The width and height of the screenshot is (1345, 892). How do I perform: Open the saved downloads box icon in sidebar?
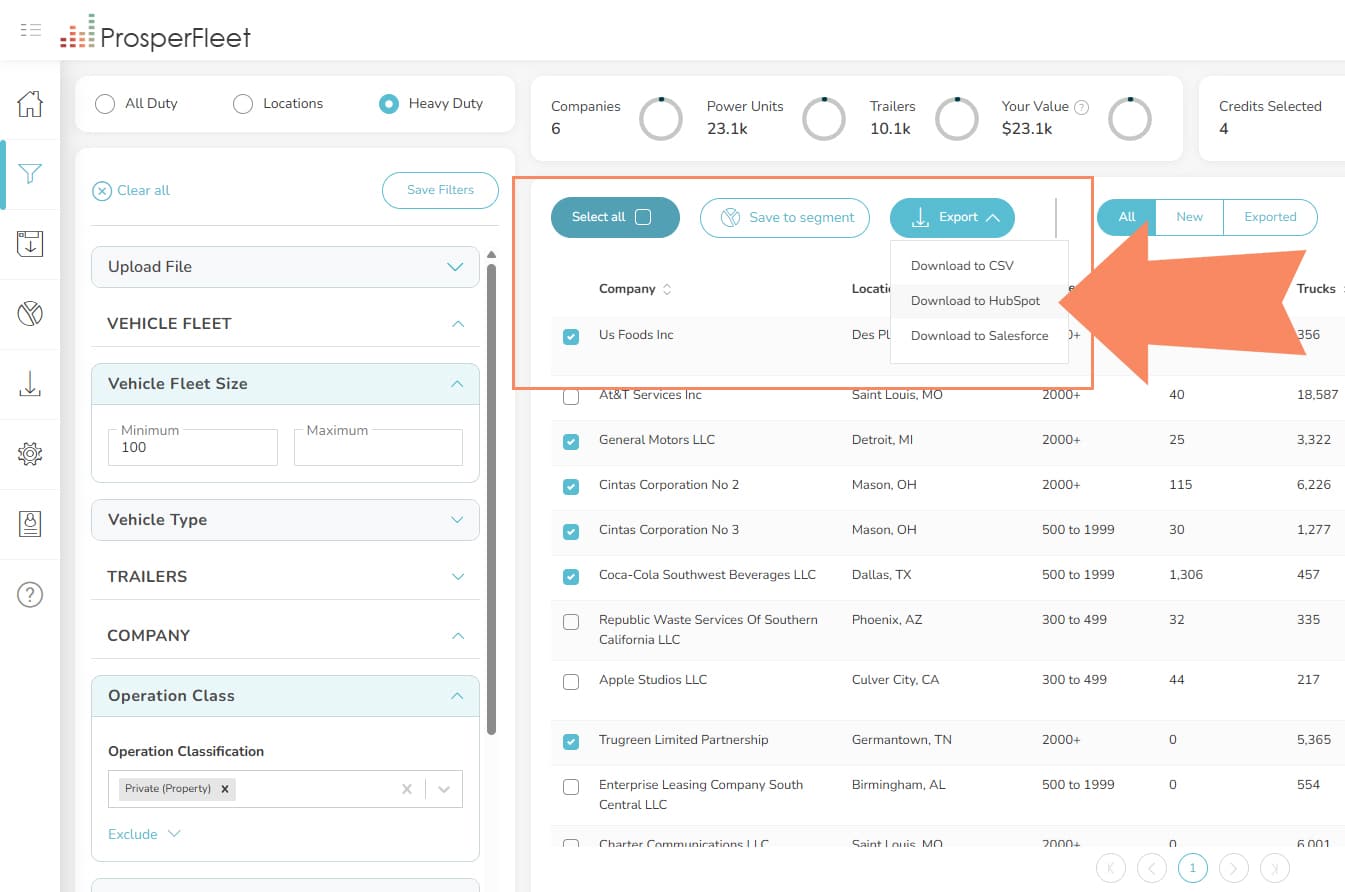(x=30, y=244)
